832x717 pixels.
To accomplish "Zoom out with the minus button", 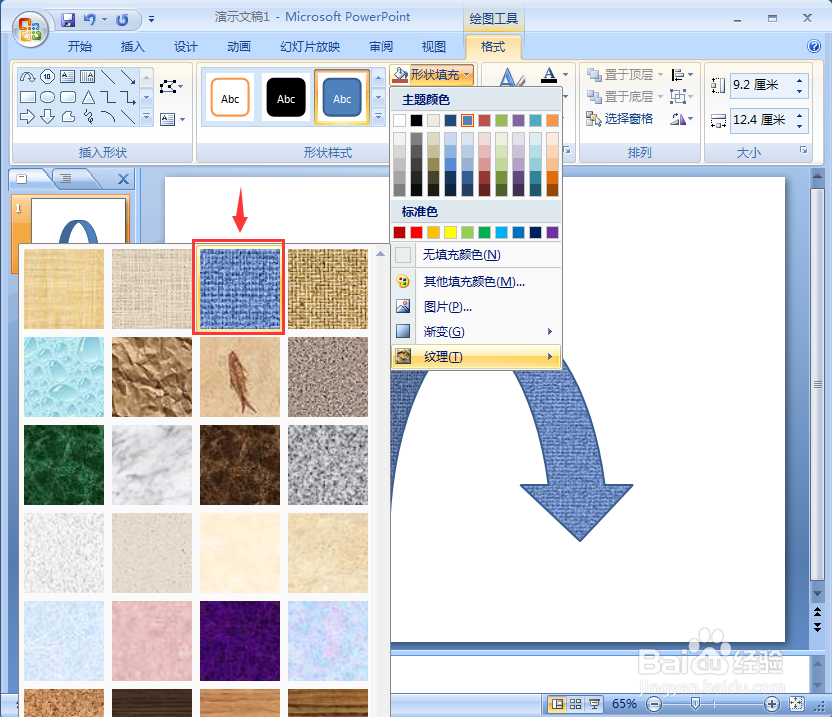I will tap(654, 704).
